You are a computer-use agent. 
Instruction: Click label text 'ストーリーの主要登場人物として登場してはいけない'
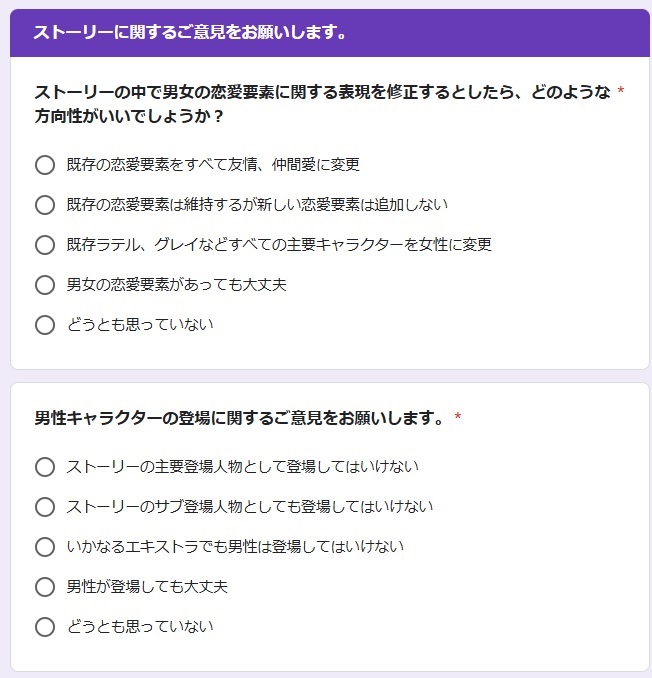coord(242,467)
